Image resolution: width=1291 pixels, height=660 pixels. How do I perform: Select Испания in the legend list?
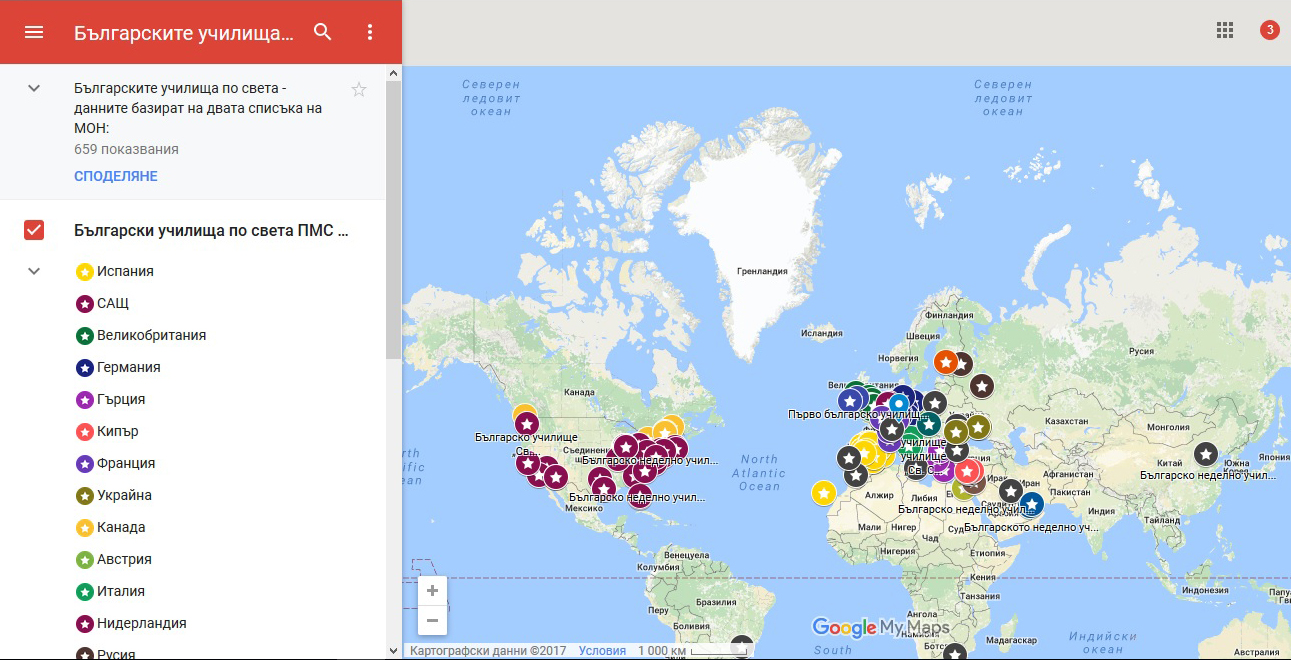click(x=125, y=271)
